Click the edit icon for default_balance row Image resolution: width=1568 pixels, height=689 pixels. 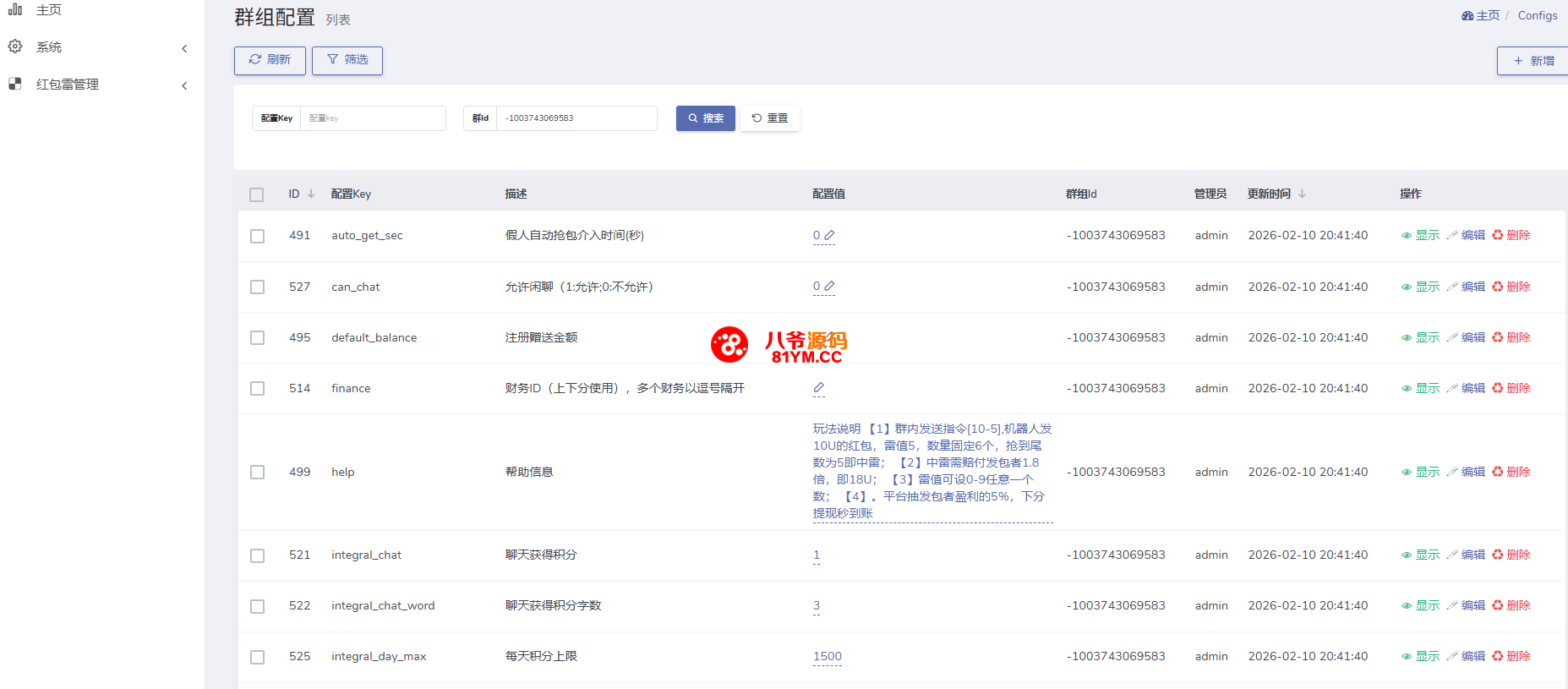pyautogui.click(x=1452, y=337)
